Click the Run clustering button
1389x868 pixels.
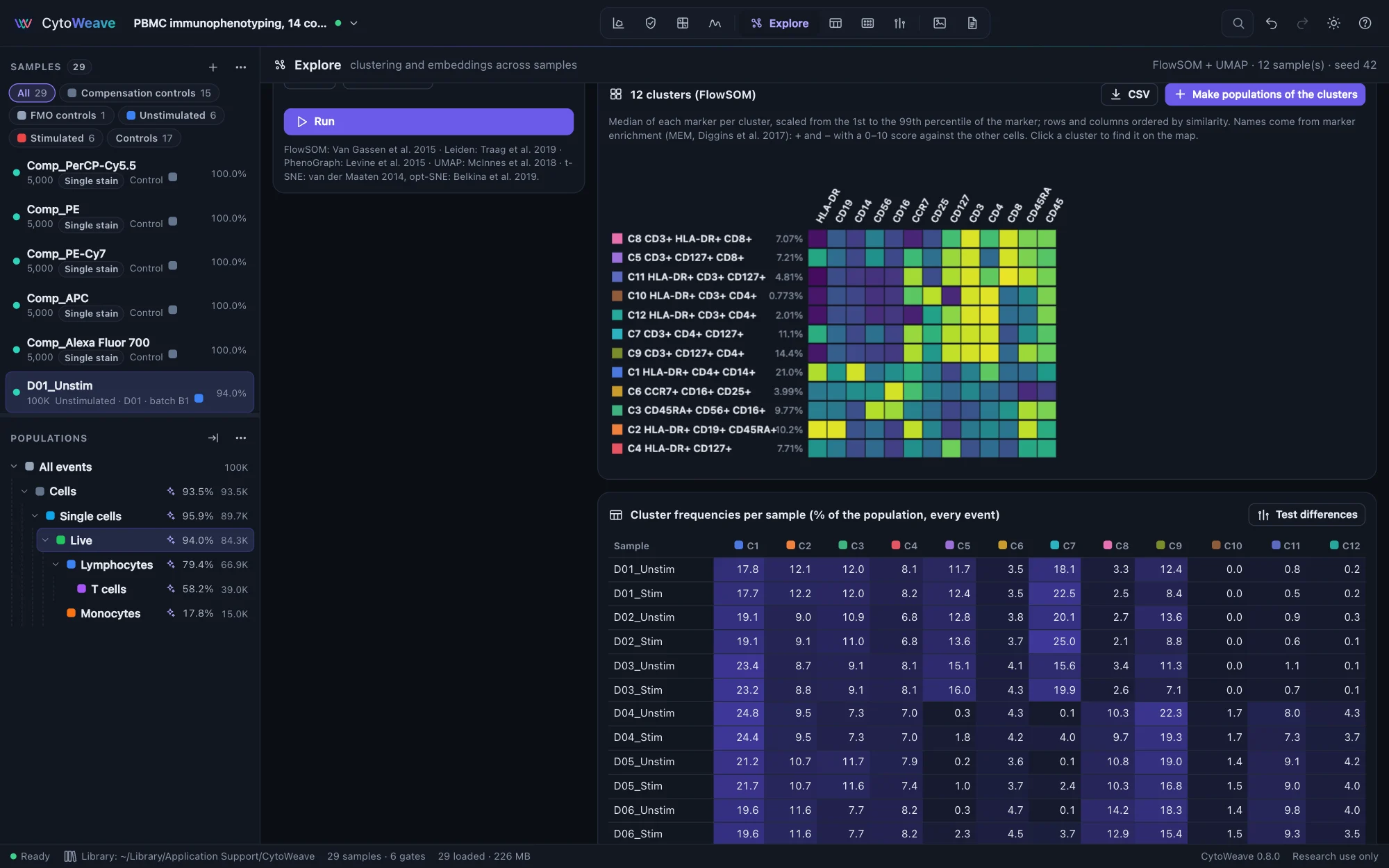429,122
